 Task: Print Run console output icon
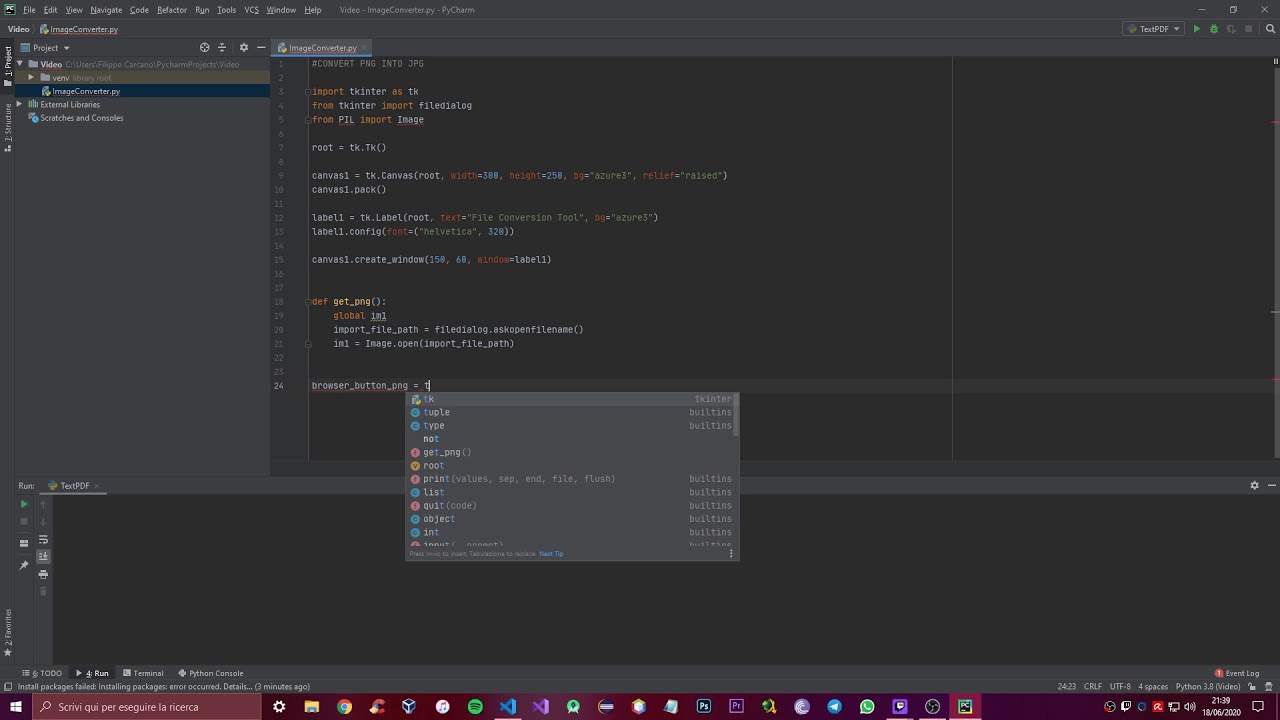click(43, 574)
